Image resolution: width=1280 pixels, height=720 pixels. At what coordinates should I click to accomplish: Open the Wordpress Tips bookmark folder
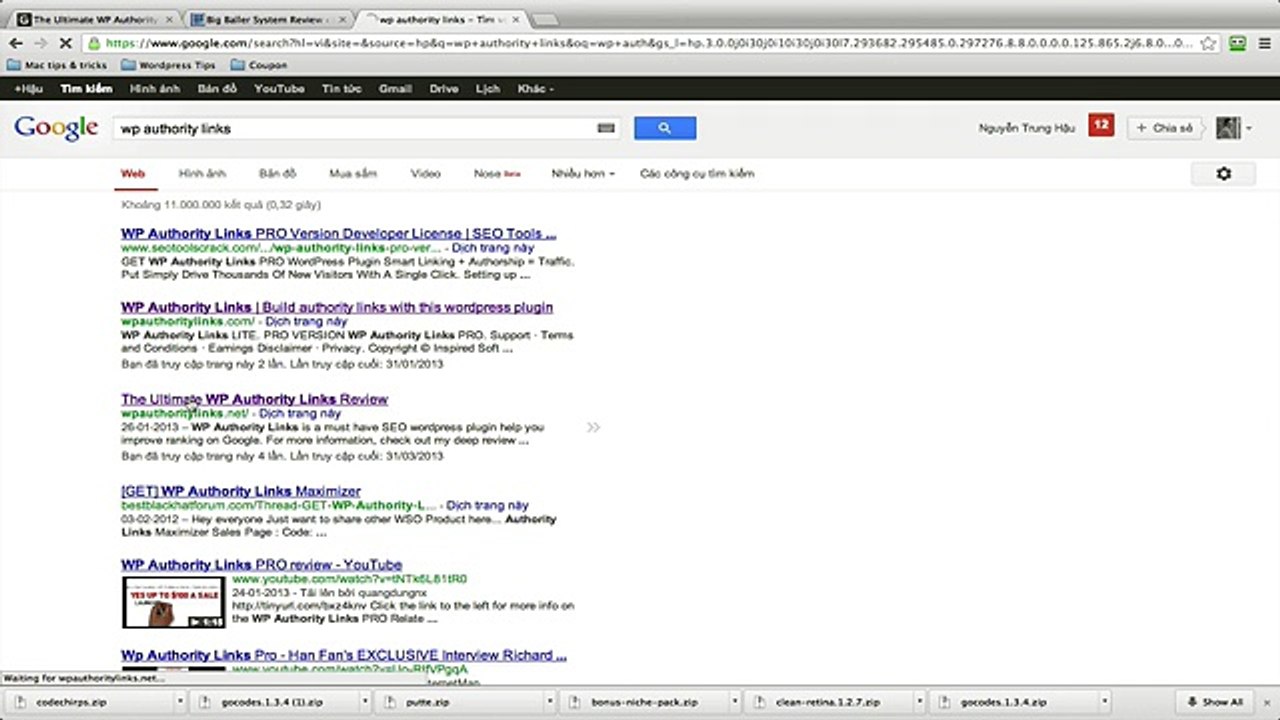pos(168,65)
